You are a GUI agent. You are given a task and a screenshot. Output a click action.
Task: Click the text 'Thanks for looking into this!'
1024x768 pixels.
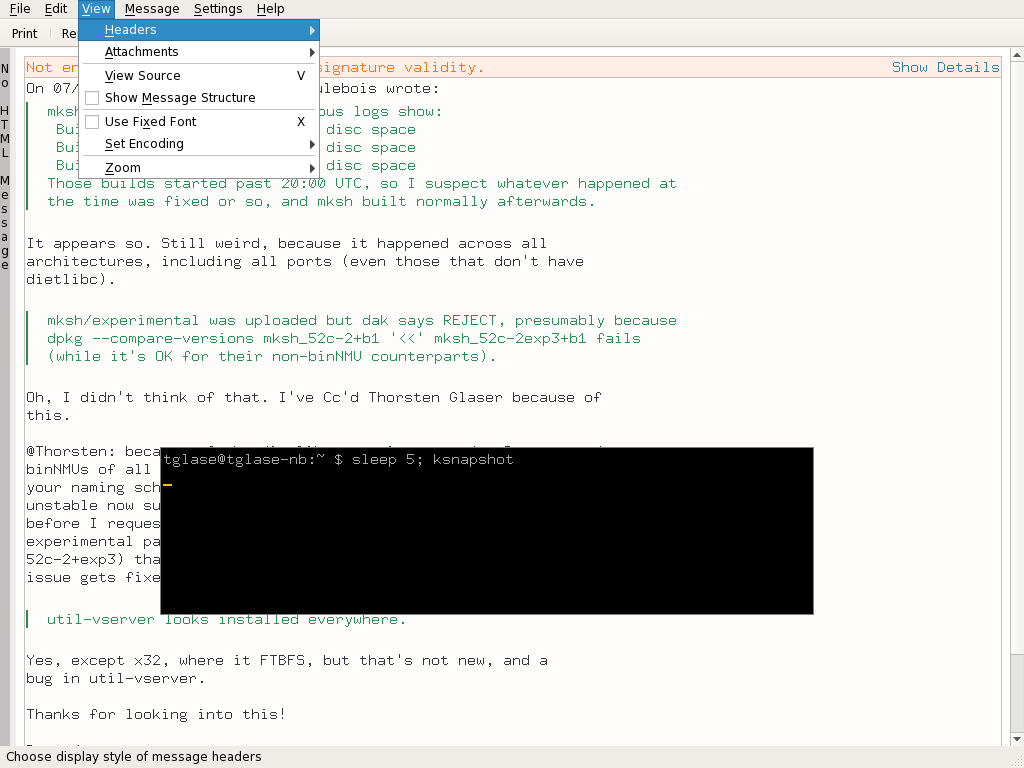tap(156, 714)
